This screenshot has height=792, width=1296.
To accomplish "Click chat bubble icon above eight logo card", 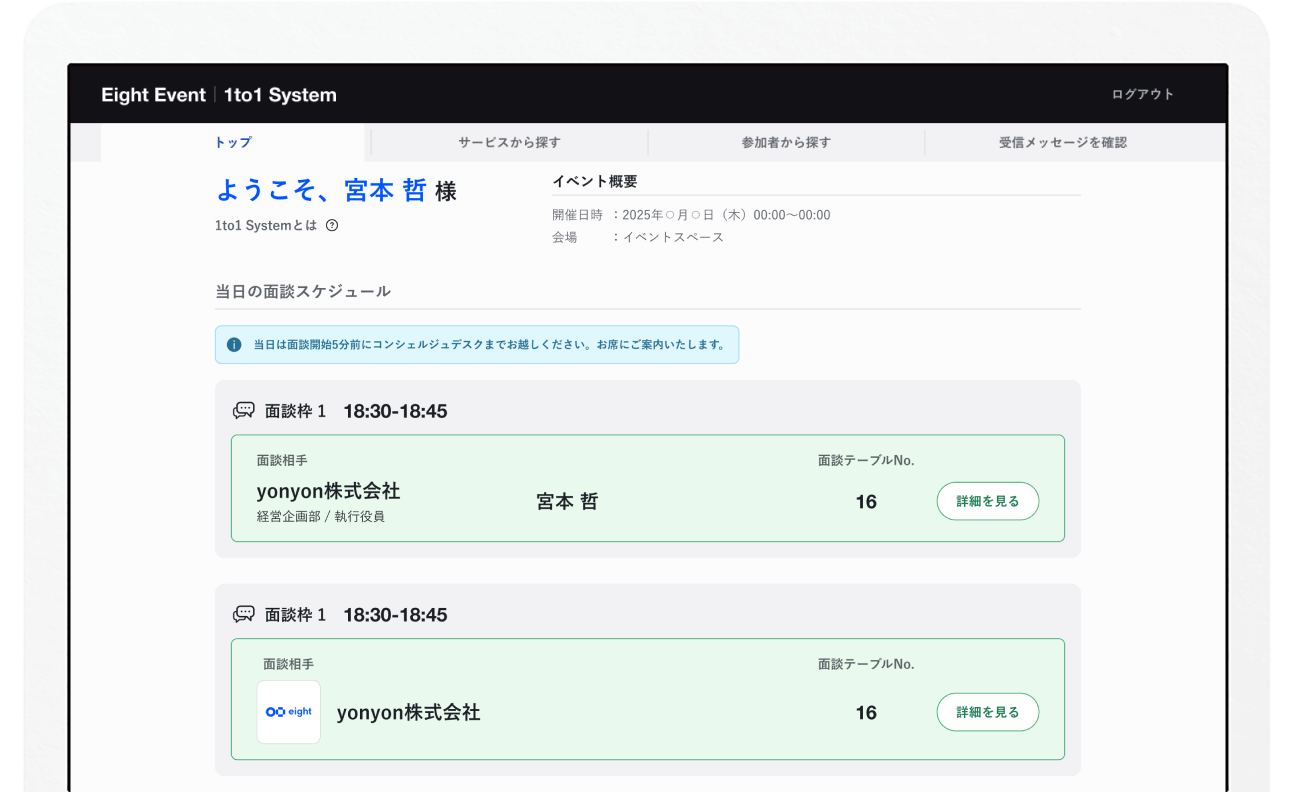I will tap(243, 615).
